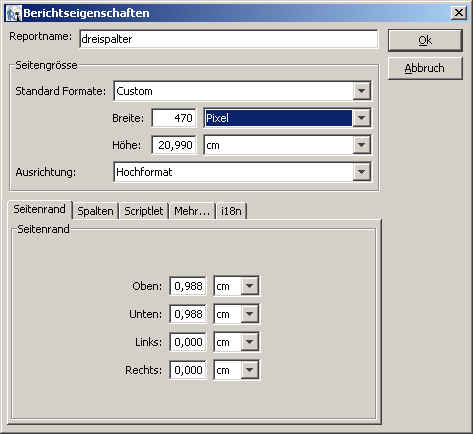Click the Rechts margin value field

tap(188, 370)
